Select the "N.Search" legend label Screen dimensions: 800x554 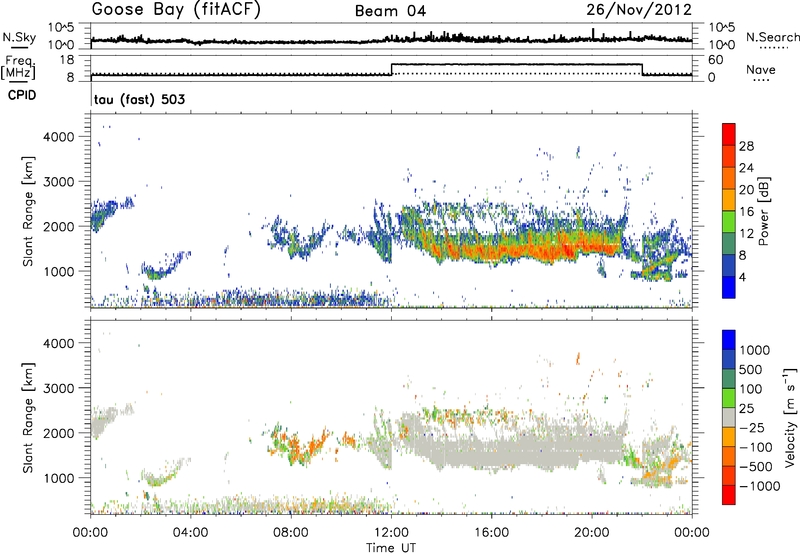coord(772,37)
